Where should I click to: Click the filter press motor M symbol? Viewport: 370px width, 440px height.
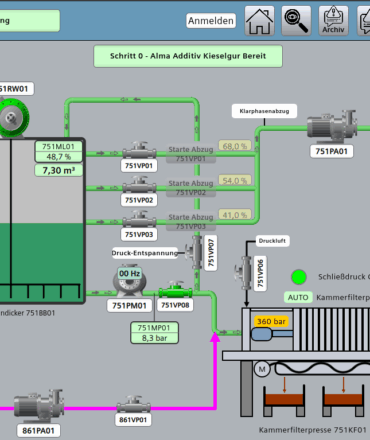(x=262, y=369)
